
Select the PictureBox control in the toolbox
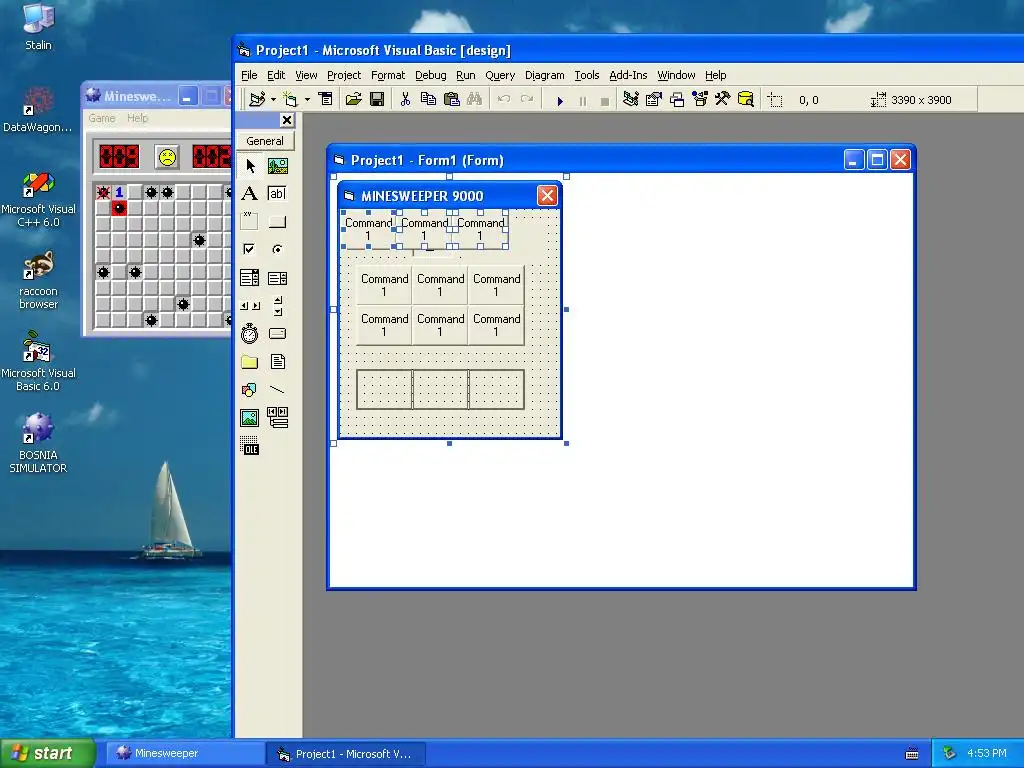click(278, 166)
